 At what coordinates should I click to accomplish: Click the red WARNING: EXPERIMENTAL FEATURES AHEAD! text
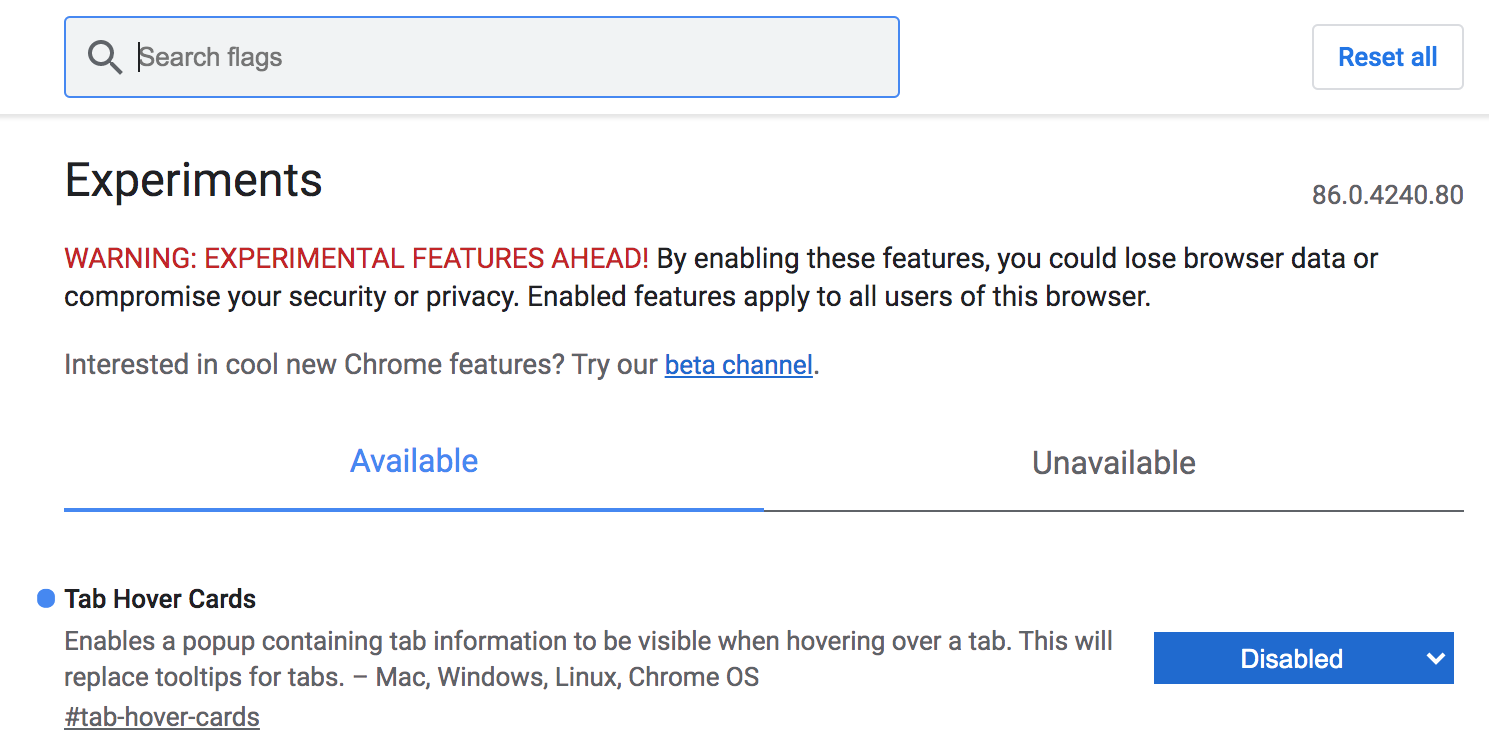[356, 259]
